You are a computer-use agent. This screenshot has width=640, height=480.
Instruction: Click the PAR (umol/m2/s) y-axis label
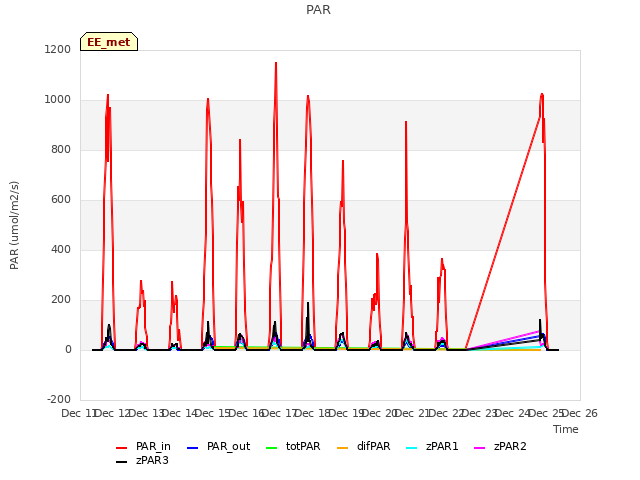pyautogui.click(x=14, y=225)
